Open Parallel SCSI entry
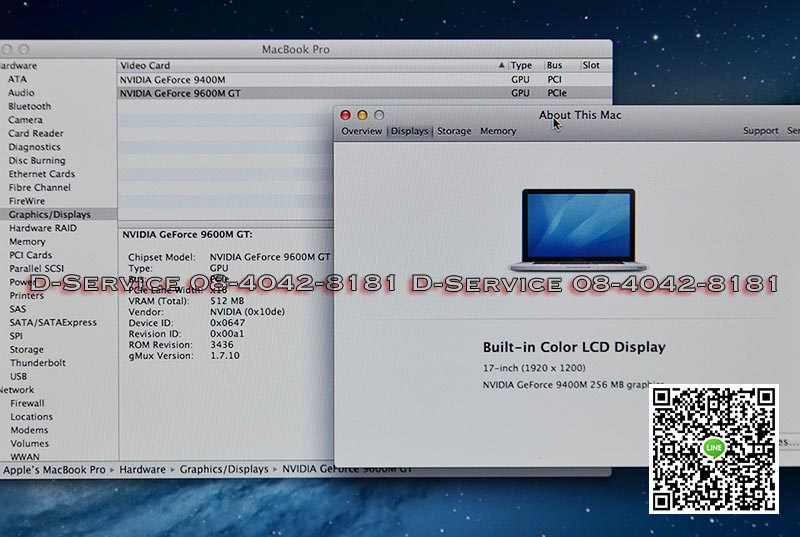 (36, 268)
